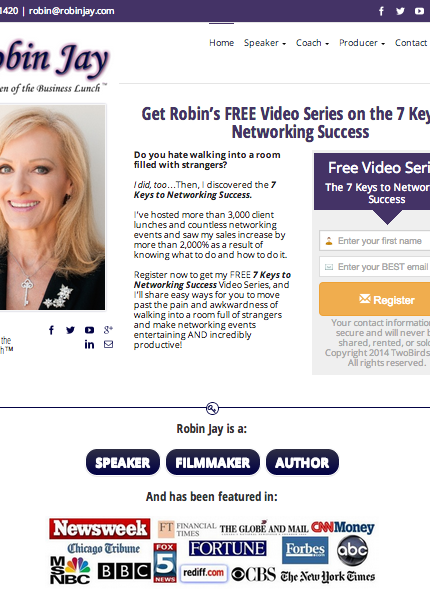Open the LinkedIn icon below photo
The width and height of the screenshot is (430, 595).
coord(89,344)
